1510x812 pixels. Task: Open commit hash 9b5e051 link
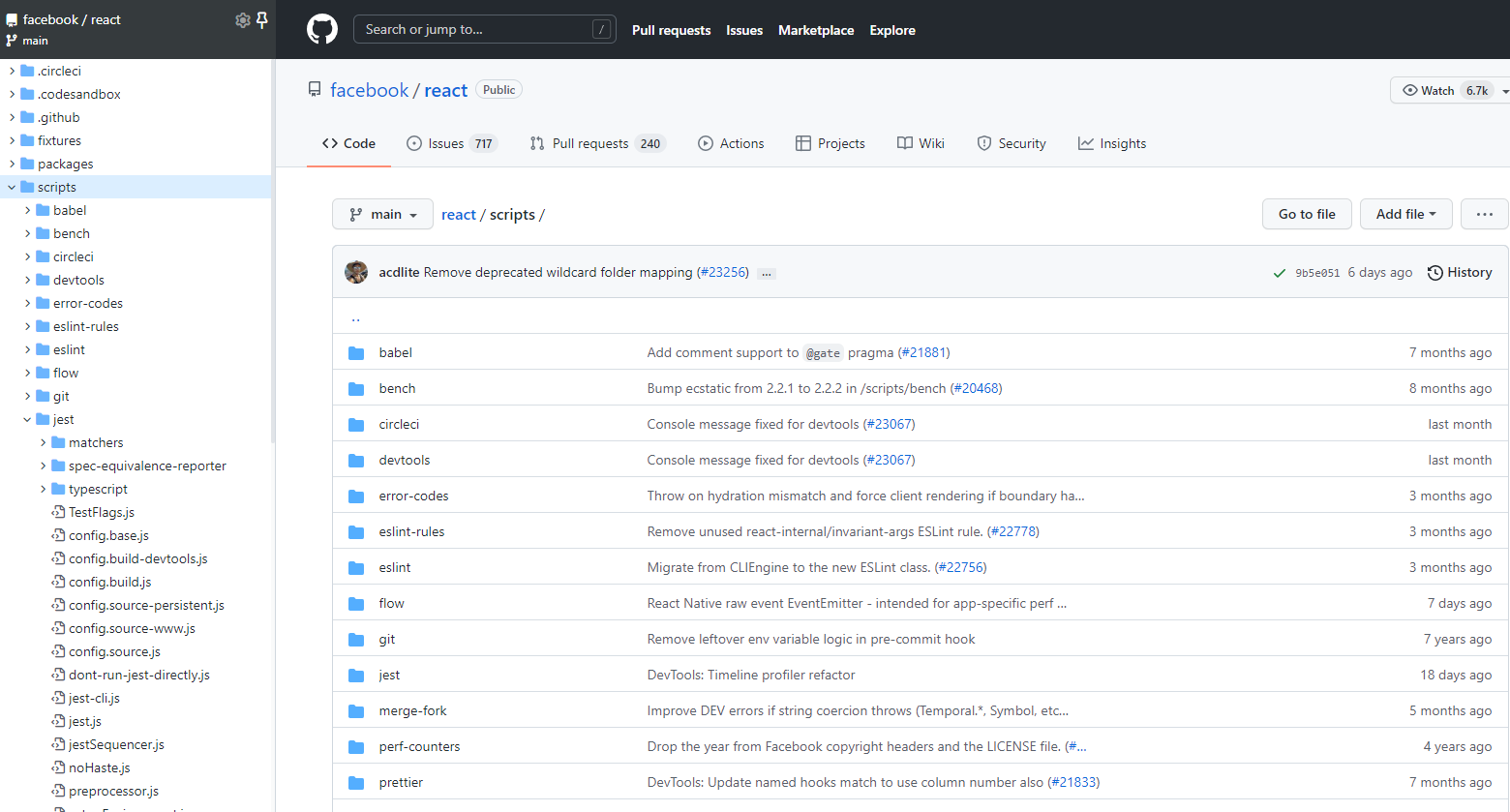click(x=1317, y=273)
